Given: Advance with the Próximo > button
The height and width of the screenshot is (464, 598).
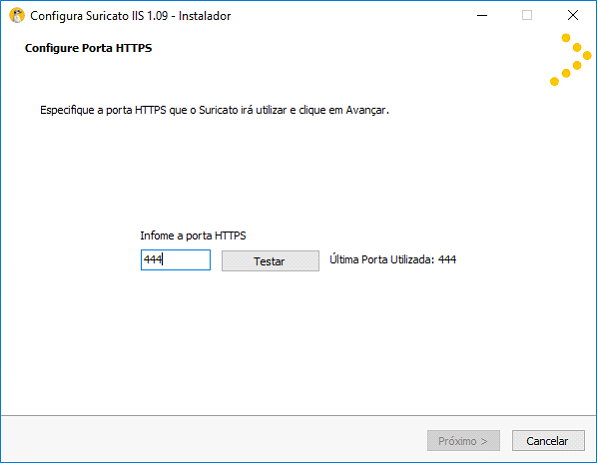Looking at the screenshot, I should click(x=463, y=441).
